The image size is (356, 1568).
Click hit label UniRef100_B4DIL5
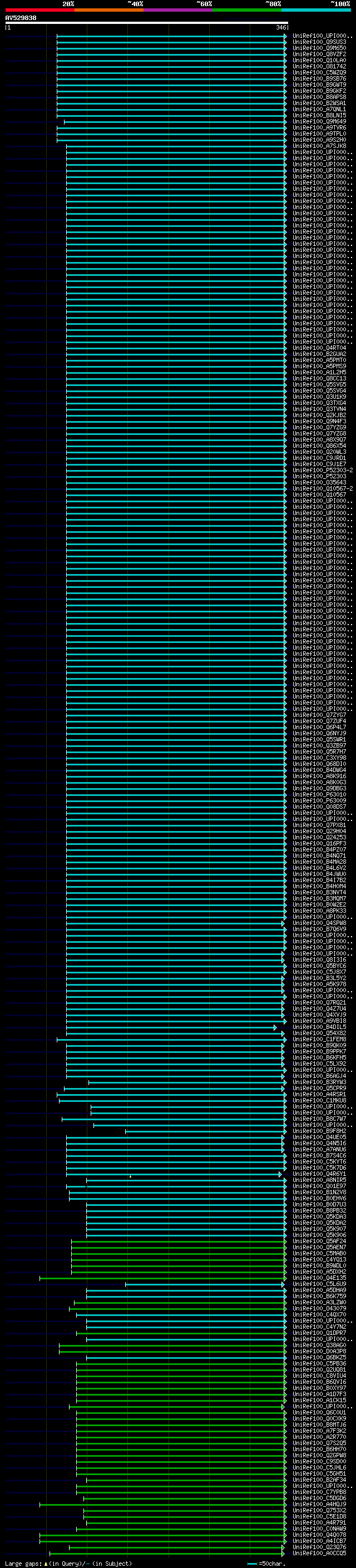click(319, 1027)
